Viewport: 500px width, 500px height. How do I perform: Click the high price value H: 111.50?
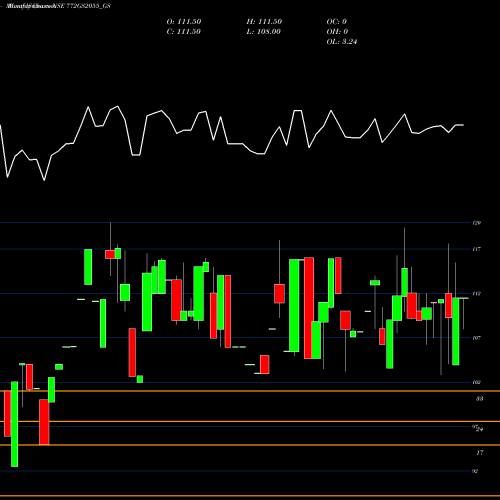264,22
